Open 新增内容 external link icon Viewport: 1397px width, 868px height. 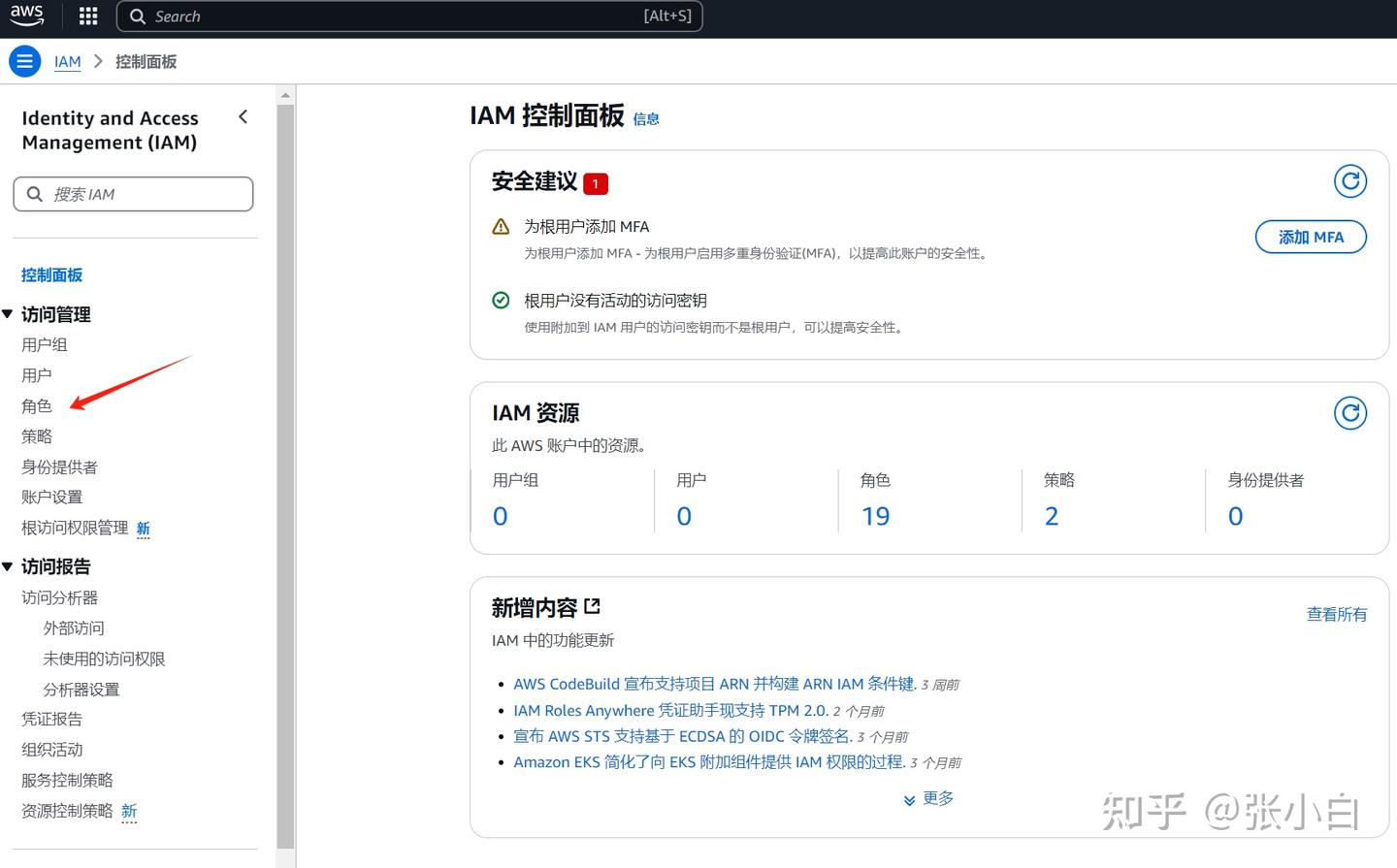(593, 607)
